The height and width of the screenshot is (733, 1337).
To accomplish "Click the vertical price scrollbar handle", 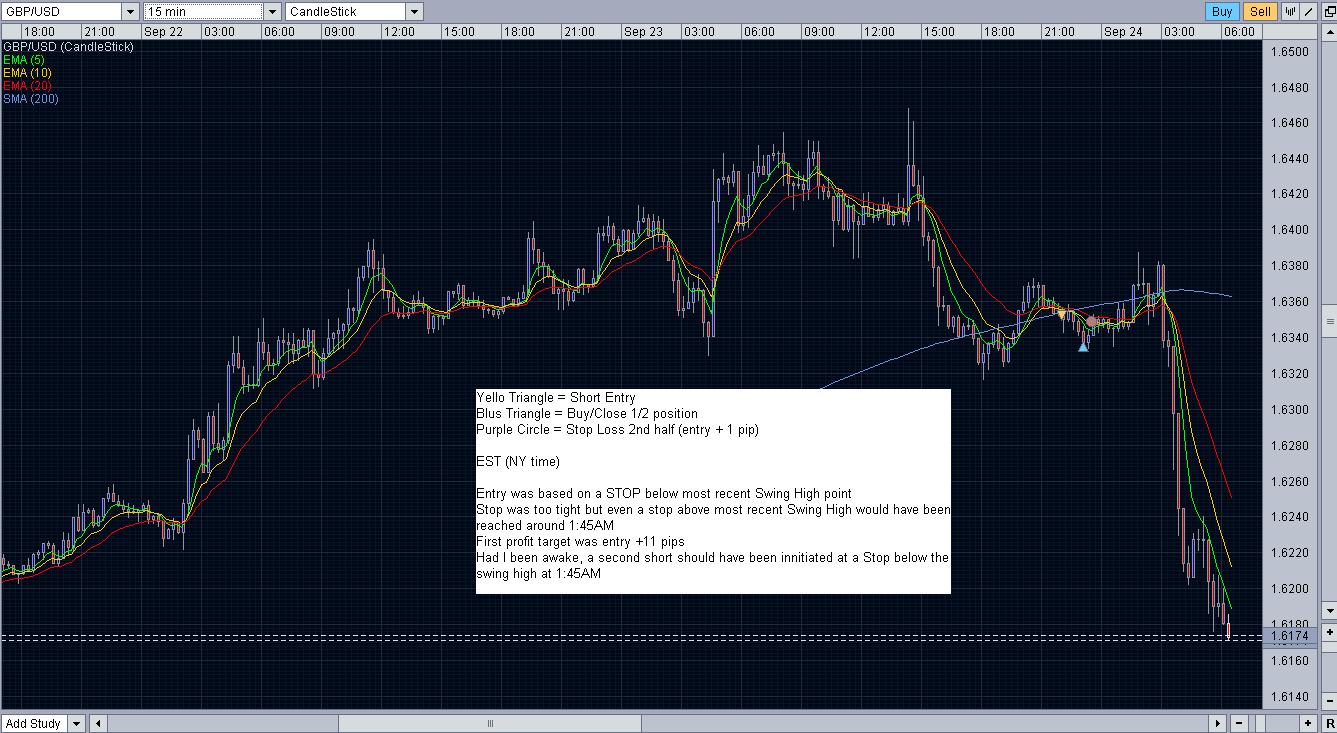I will pyautogui.click(x=1330, y=321).
